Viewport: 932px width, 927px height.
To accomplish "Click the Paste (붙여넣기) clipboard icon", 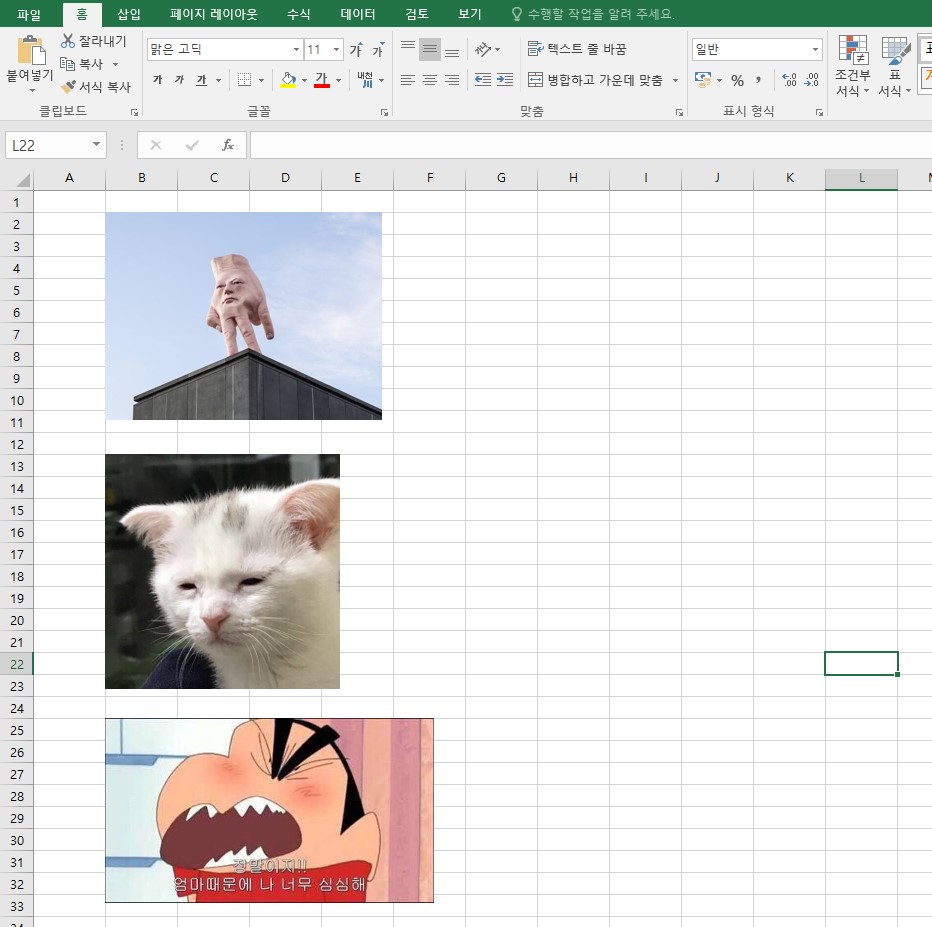I will click(31, 50).
